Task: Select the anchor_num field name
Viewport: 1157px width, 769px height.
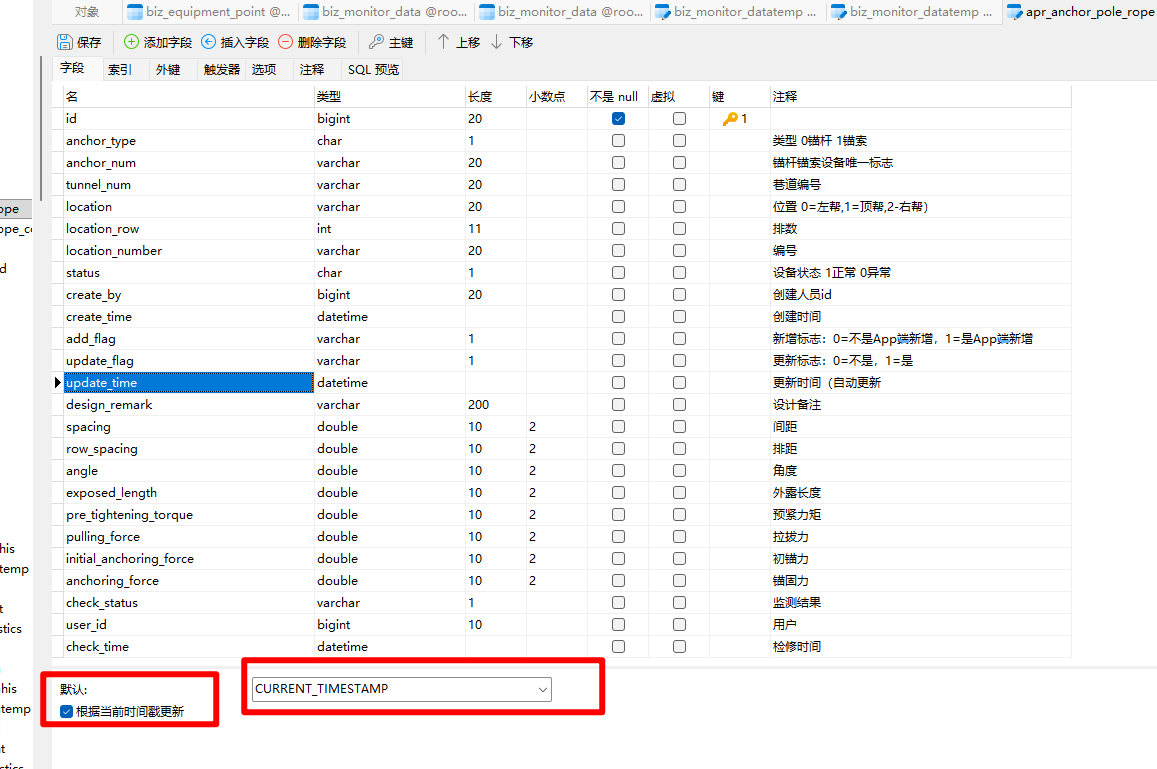Action: tap(101, 163)
